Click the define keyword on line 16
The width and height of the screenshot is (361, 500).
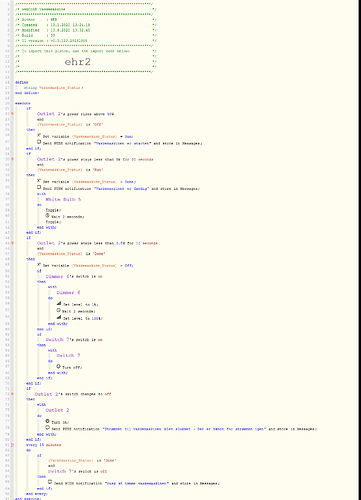pyautogui.click(x=22, y=82)
